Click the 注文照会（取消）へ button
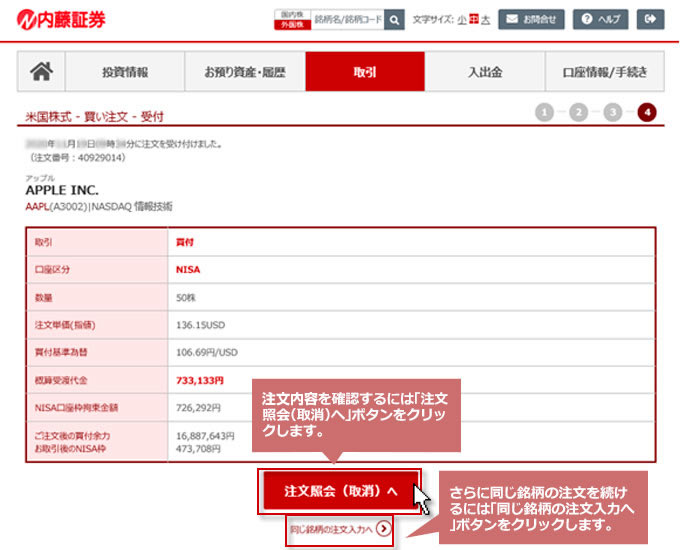680x550 pixels. tap(340, 491)
